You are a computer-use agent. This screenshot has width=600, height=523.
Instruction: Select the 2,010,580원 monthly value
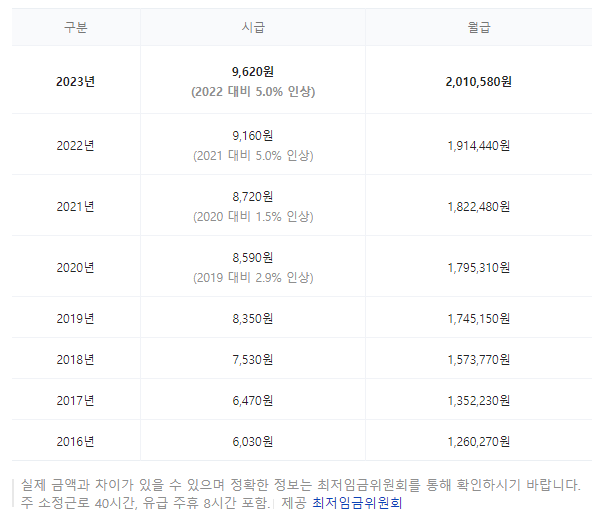coord(478,81)
